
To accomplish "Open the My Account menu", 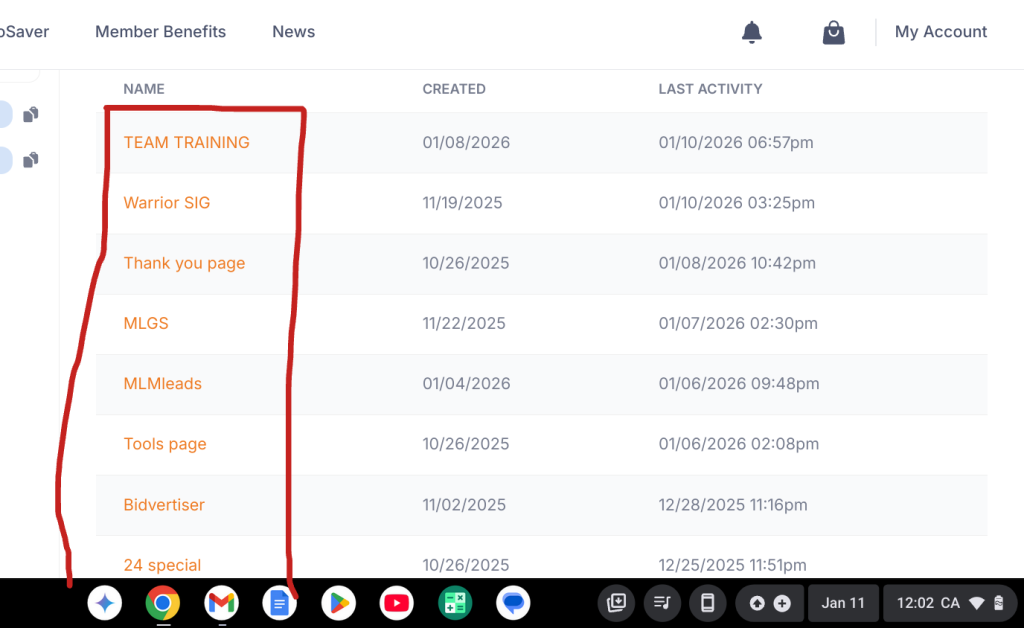I will click(x=940, y=32).
